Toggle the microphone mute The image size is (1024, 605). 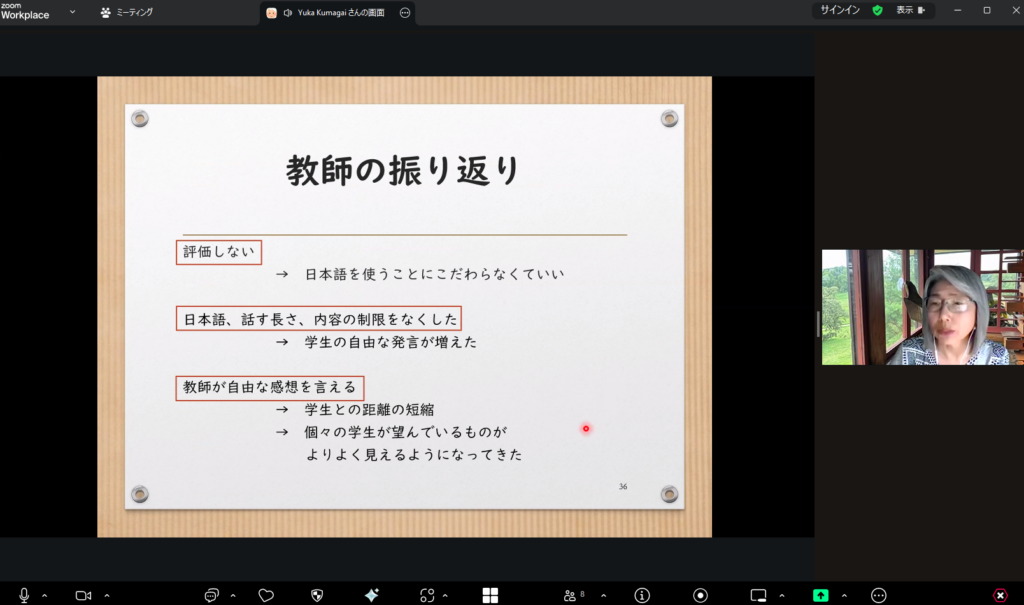click(24, 595)
